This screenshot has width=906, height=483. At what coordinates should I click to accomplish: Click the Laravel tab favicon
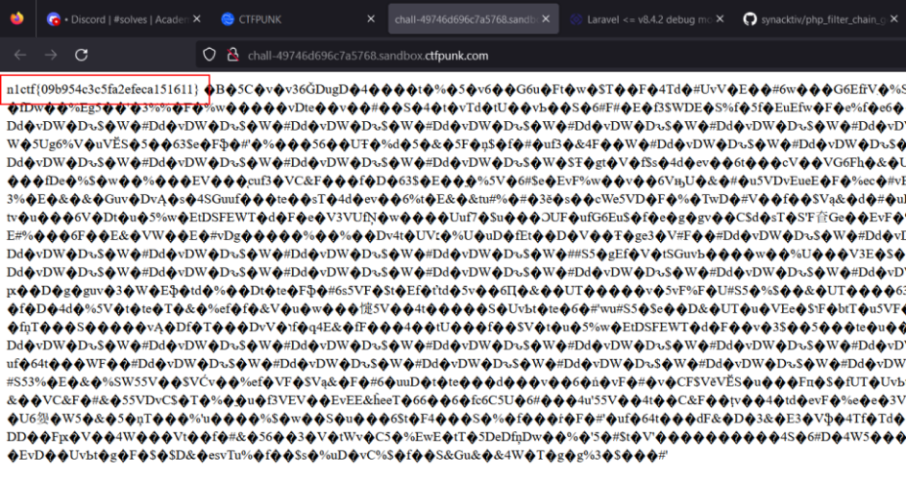coord(575,19)
